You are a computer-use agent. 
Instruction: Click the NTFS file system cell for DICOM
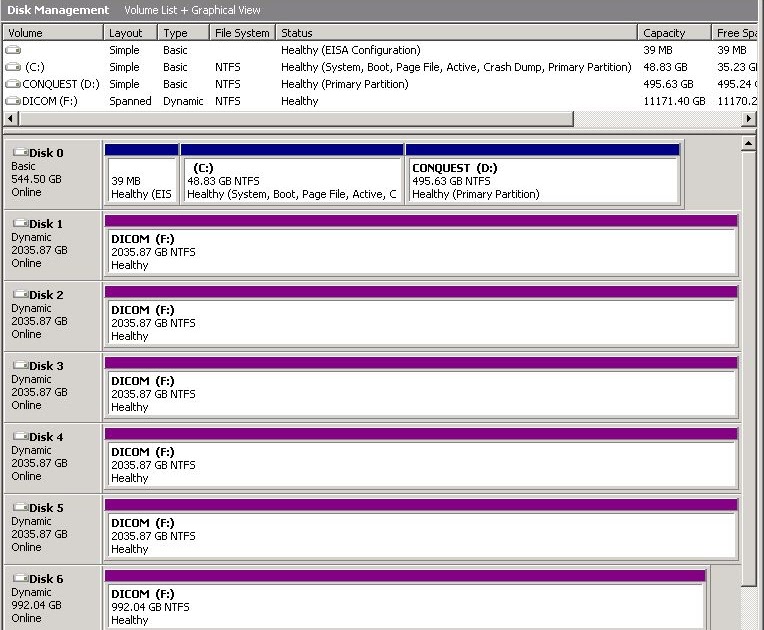point(228,101)
